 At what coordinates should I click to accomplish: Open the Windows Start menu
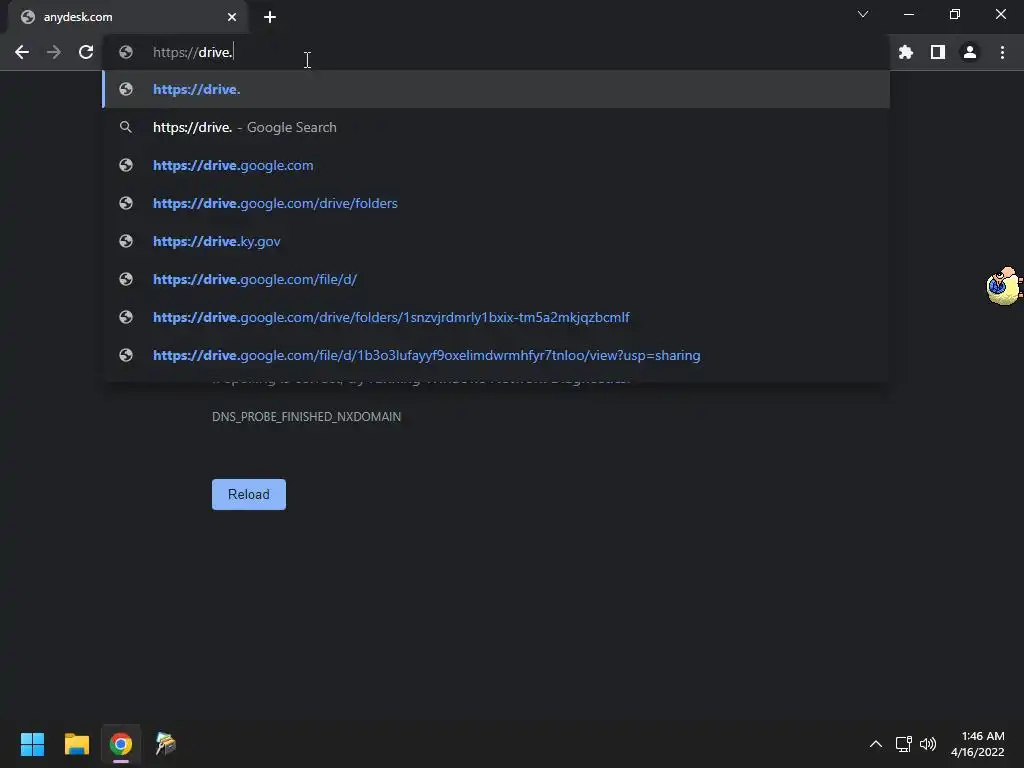(x=32, y=744)
